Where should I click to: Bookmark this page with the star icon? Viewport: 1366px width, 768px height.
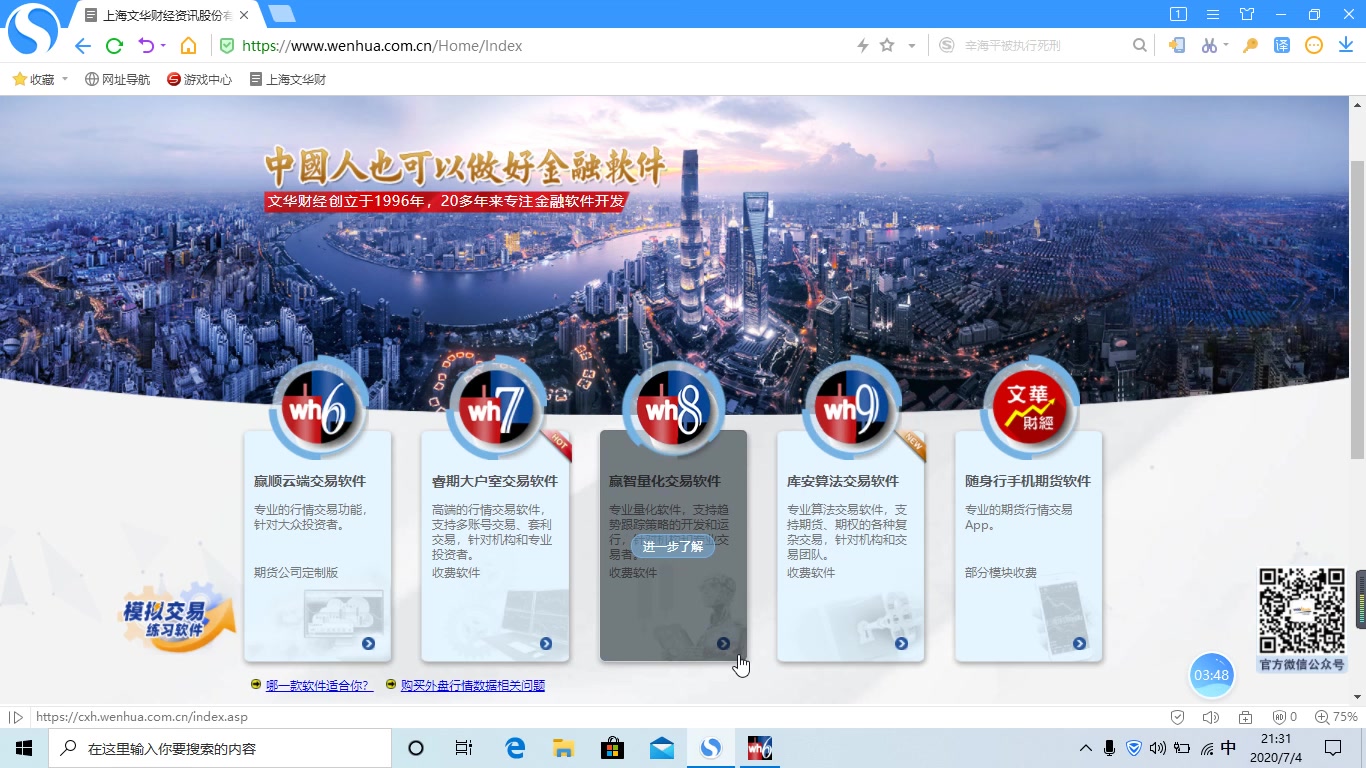click(887, 46)
